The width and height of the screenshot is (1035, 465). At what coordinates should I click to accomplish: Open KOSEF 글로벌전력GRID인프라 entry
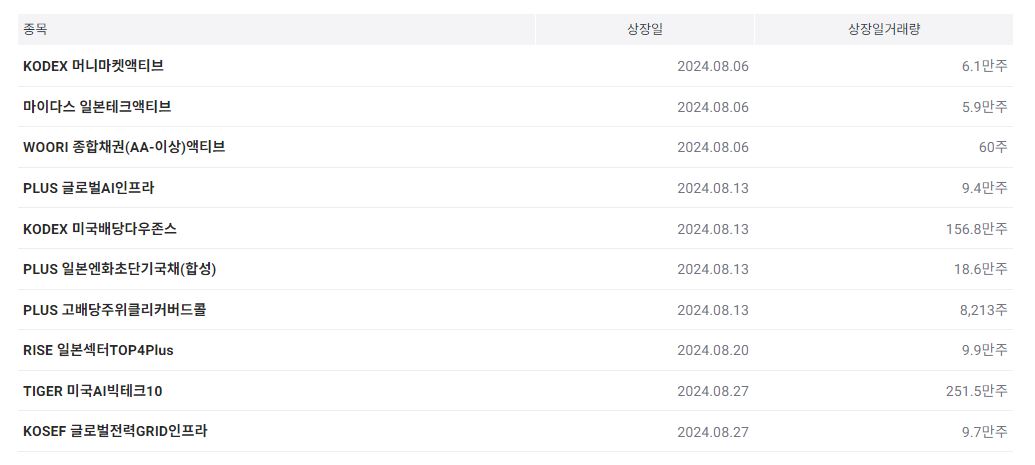coord(115,431)
